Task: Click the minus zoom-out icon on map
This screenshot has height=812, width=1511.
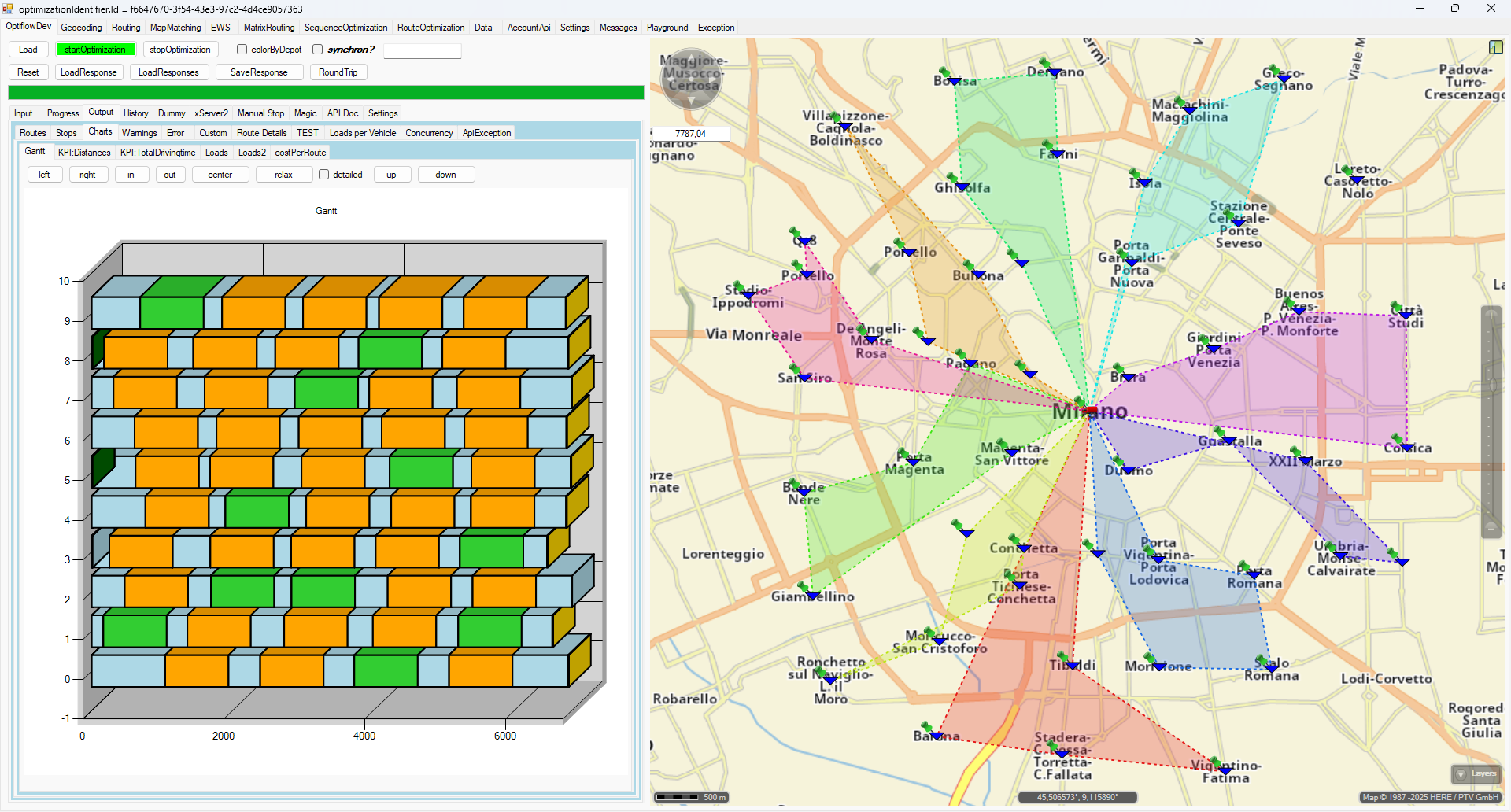Action: pos(1491,527)
